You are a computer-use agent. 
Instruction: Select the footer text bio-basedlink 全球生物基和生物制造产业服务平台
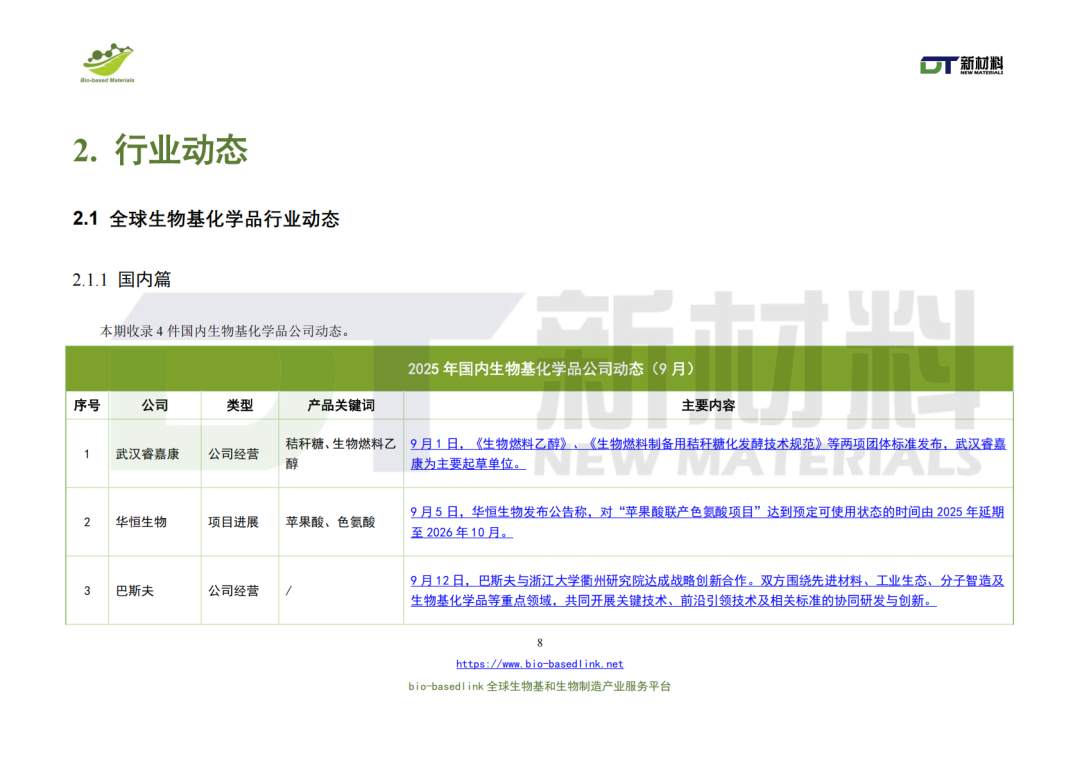tap(539, 686)
